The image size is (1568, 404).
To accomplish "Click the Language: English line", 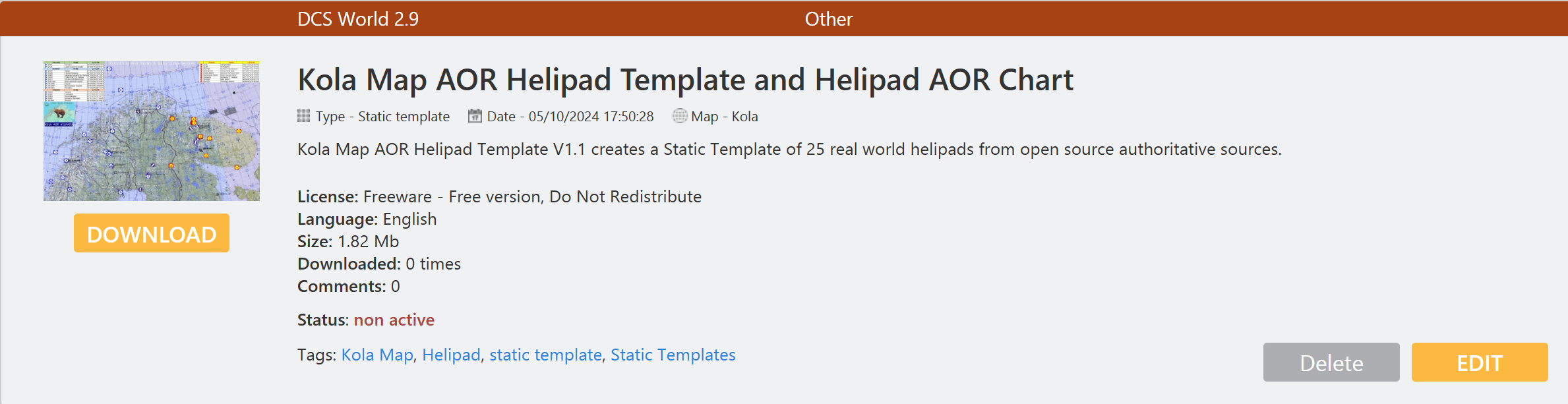I will click(x=367, y=219).
